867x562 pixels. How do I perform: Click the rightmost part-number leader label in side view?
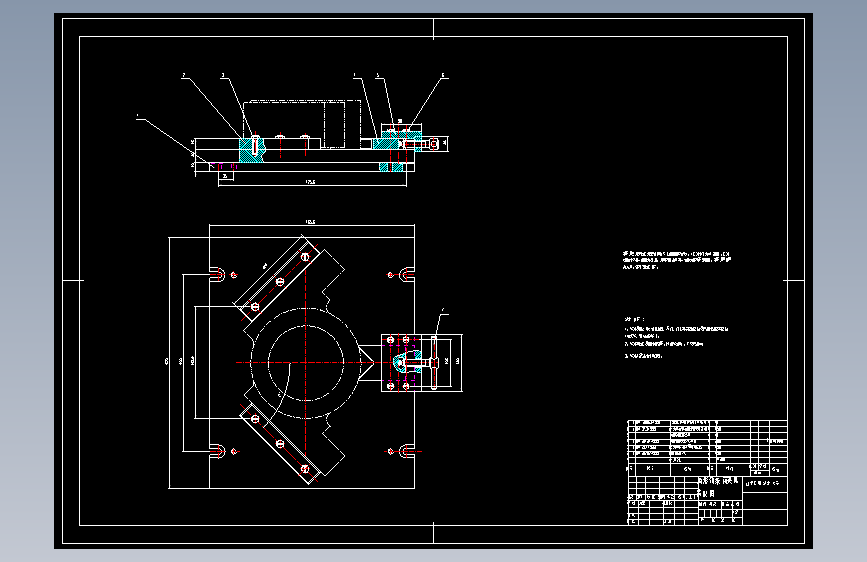click(x=443, y=75)
